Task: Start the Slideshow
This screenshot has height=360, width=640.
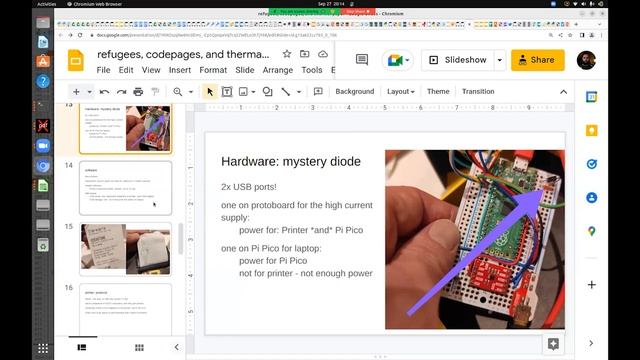Action: (x=458, y=60)
